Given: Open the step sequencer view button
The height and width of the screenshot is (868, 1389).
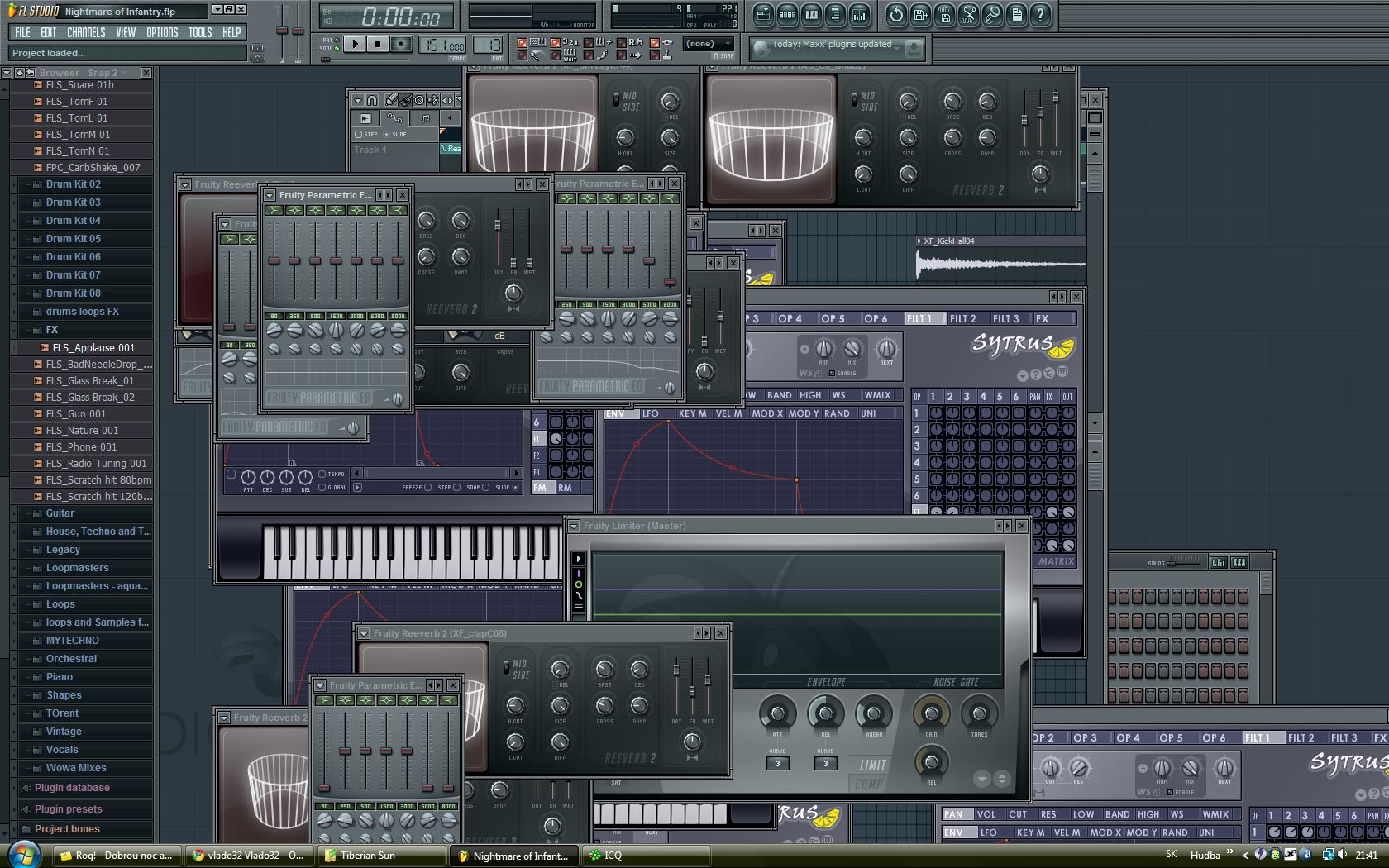Looking at the screenshot, I should (787, 15).
